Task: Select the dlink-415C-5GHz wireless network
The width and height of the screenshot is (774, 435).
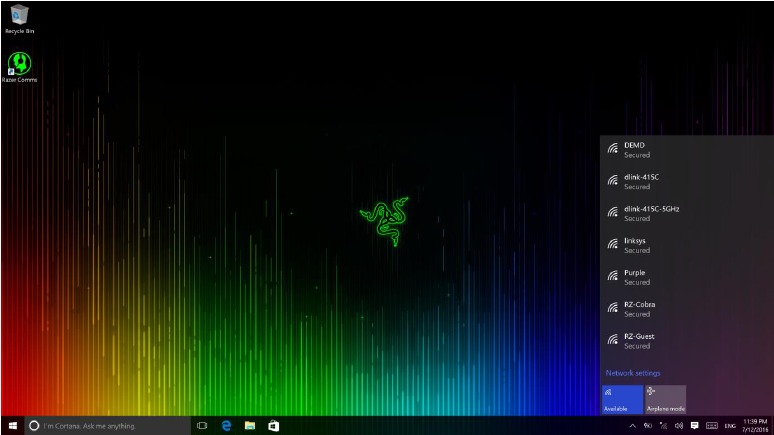Action: pos(687,213)
